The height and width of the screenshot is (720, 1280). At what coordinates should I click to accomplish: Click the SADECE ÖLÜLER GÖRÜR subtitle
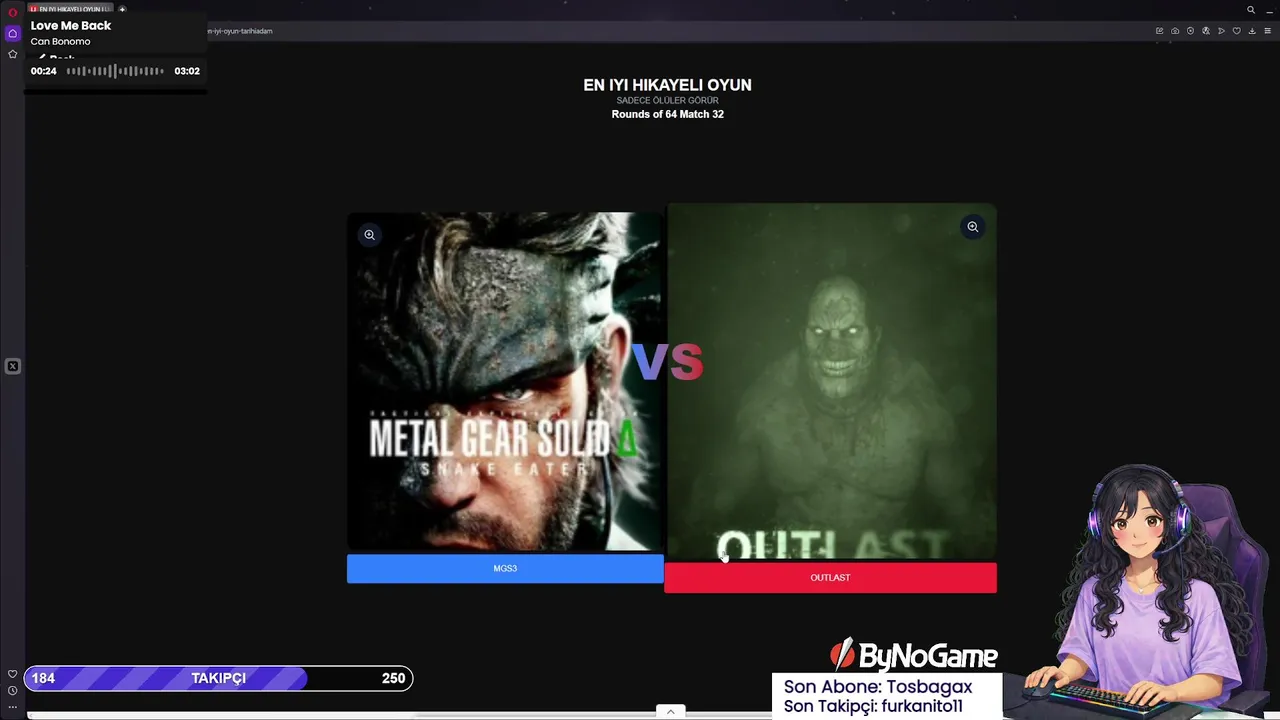click(667, 100)
